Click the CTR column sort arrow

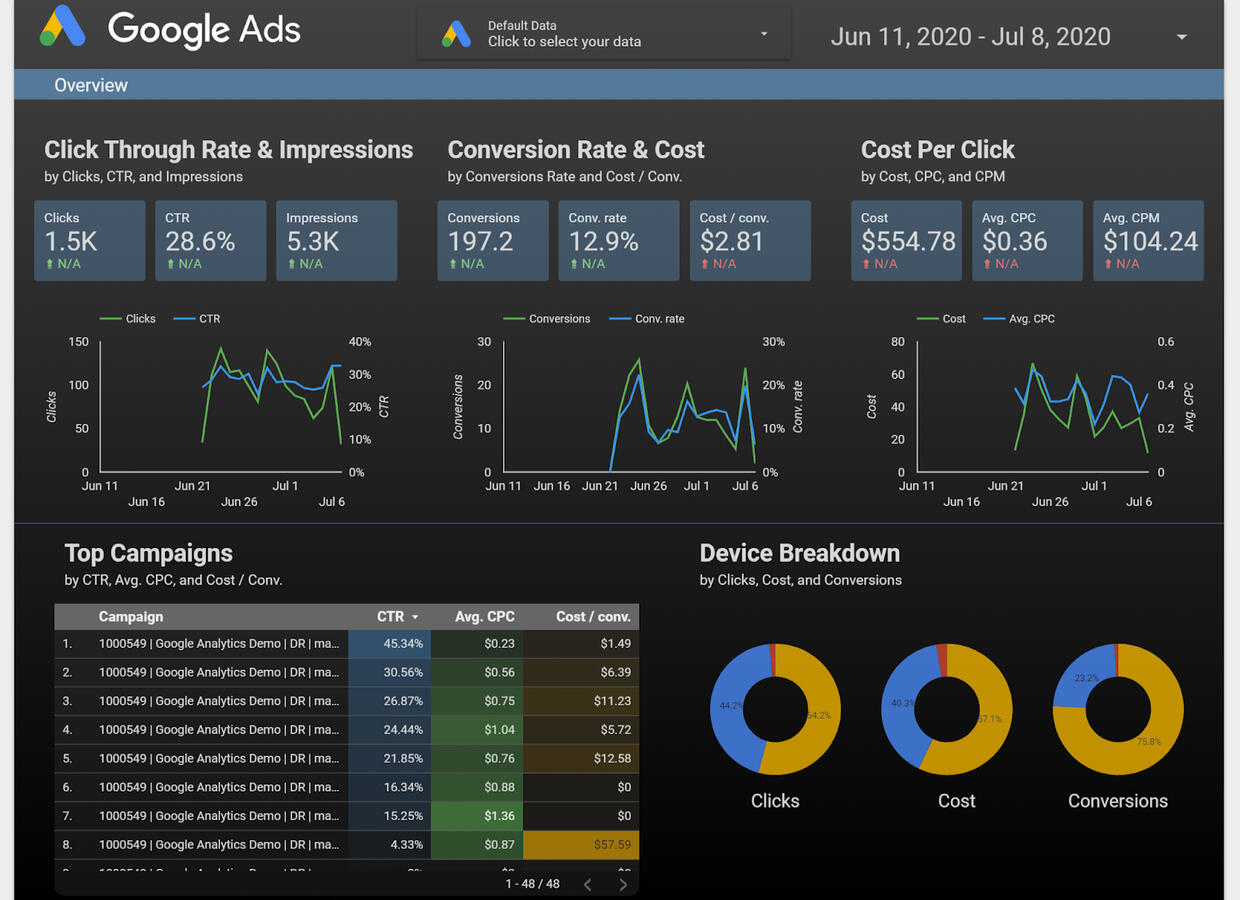pyautogui.click(x=415, y=617)
